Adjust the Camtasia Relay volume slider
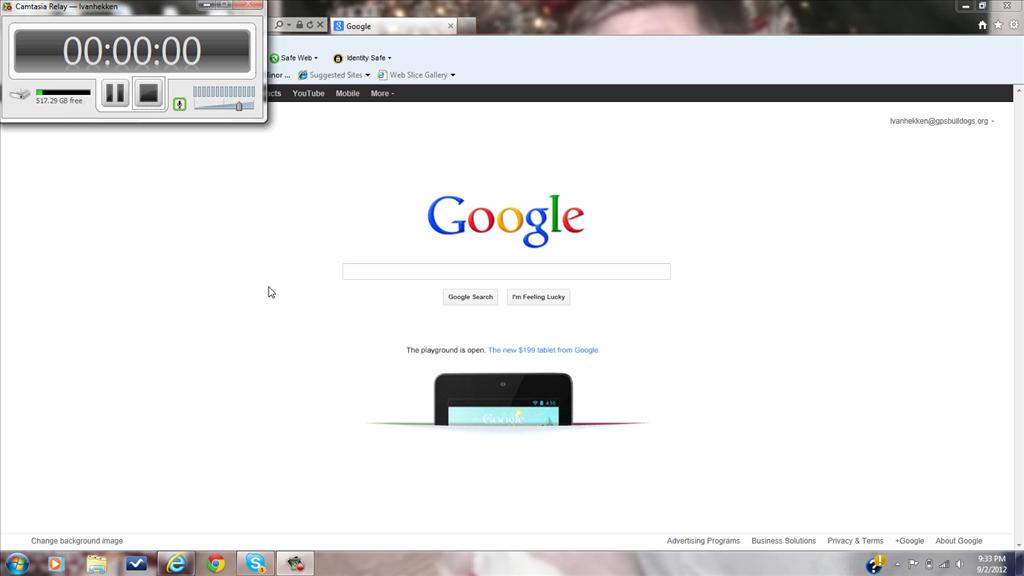The image size is (1024, 576). point(239,106)
